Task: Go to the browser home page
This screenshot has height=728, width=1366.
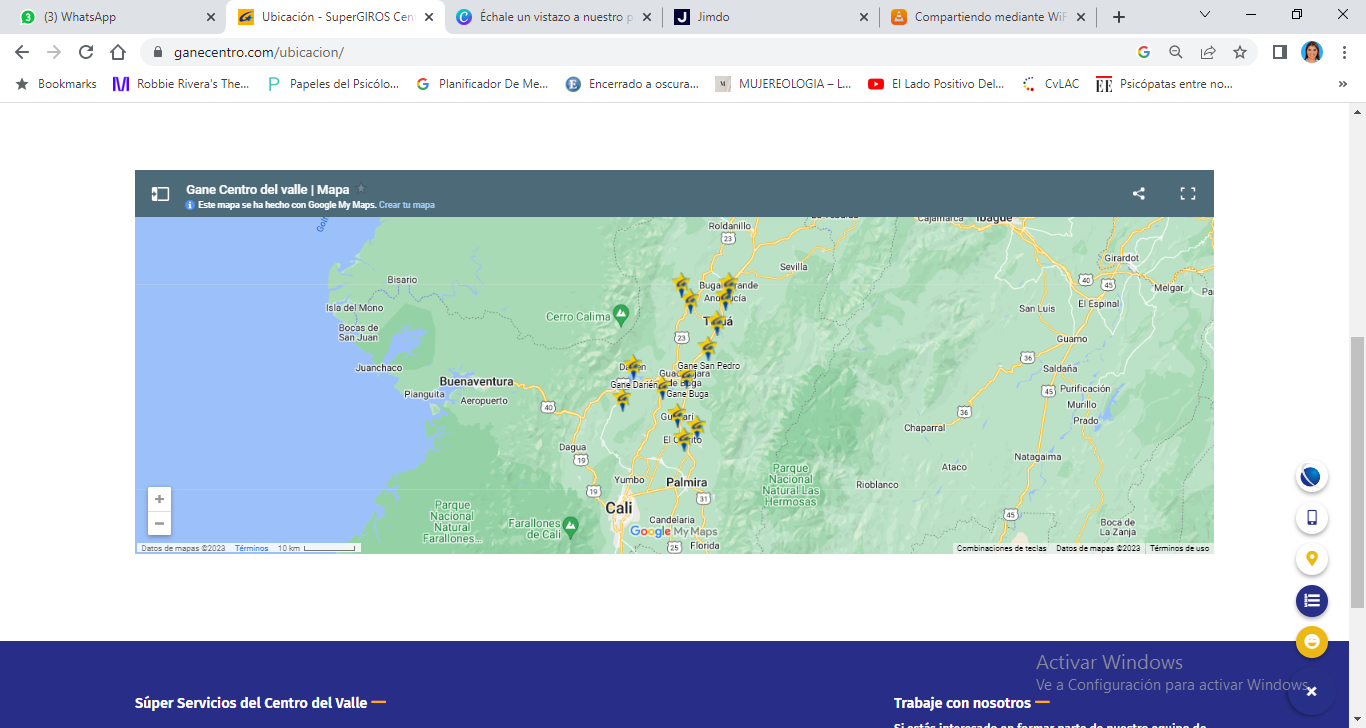Action: click(118, 52)
